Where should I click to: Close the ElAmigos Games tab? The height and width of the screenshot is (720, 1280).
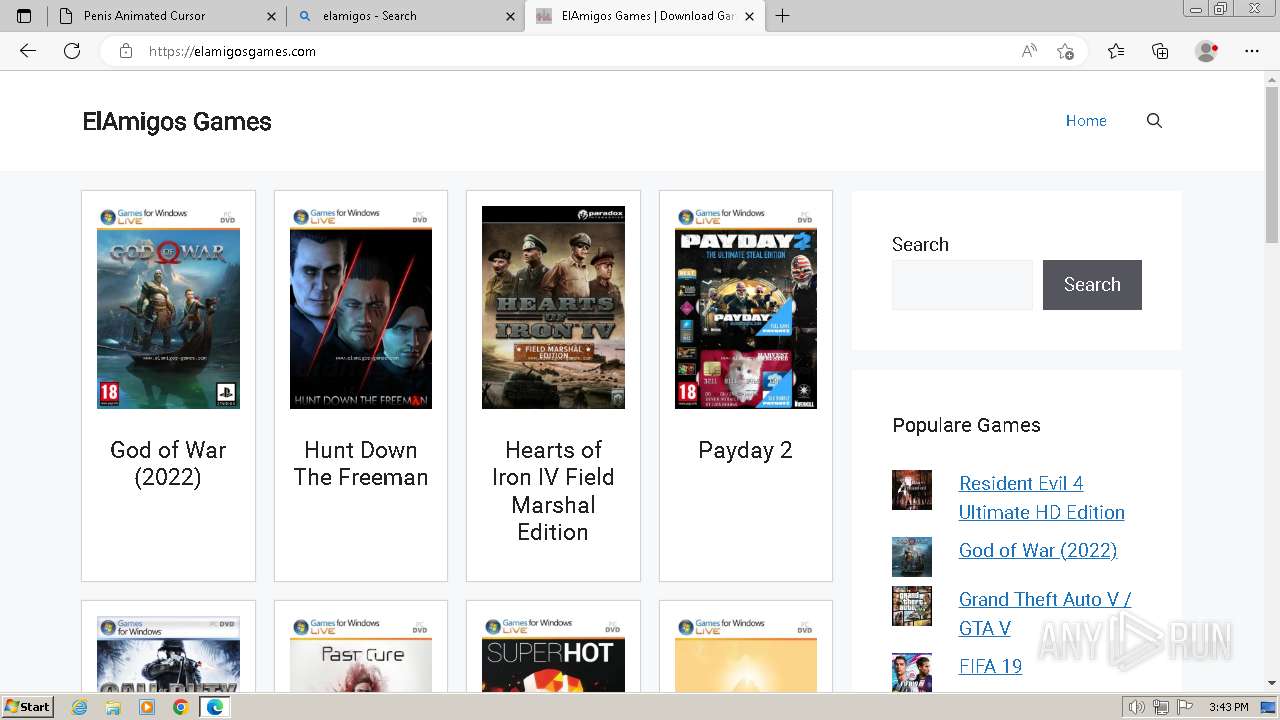(x=749, y=16)
